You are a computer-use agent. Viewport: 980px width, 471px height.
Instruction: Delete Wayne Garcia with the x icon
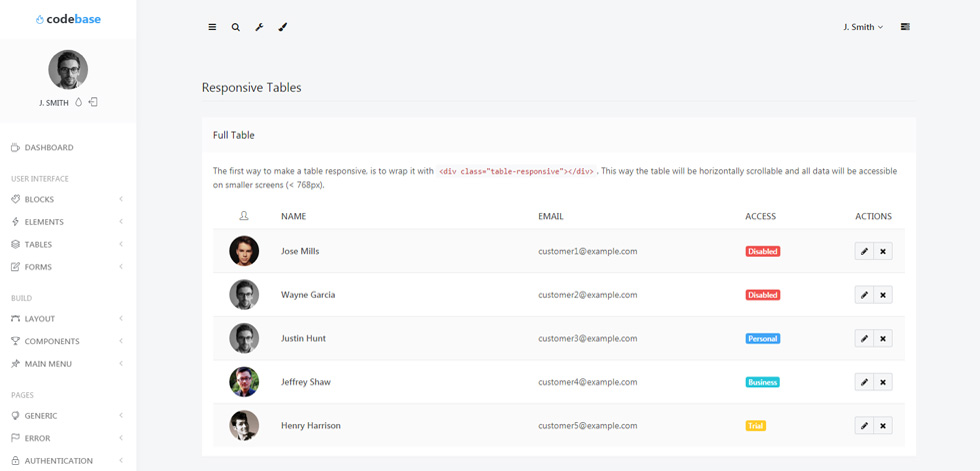coord(883,295)
